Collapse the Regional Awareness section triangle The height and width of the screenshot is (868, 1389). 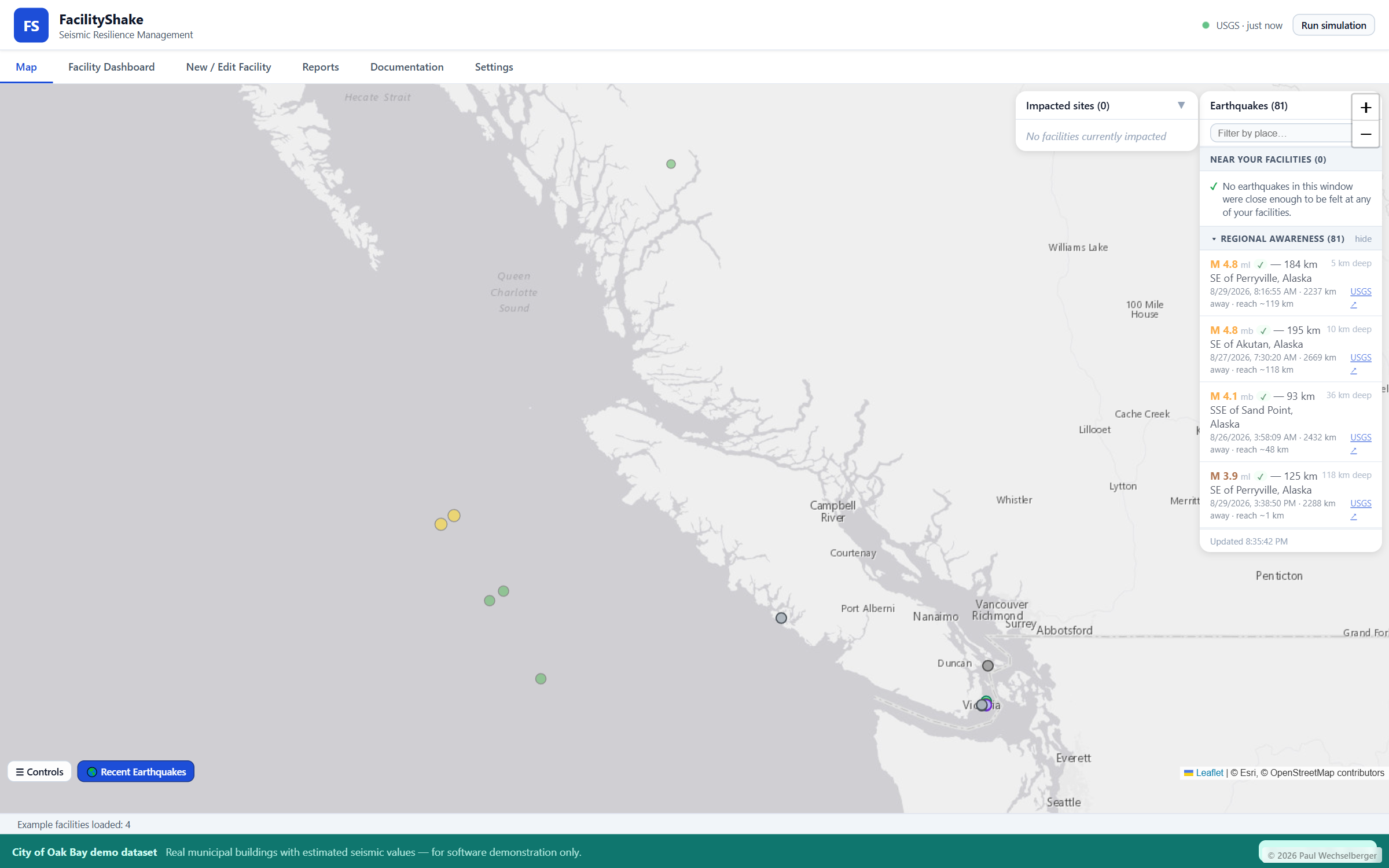tap(1214, 239)
